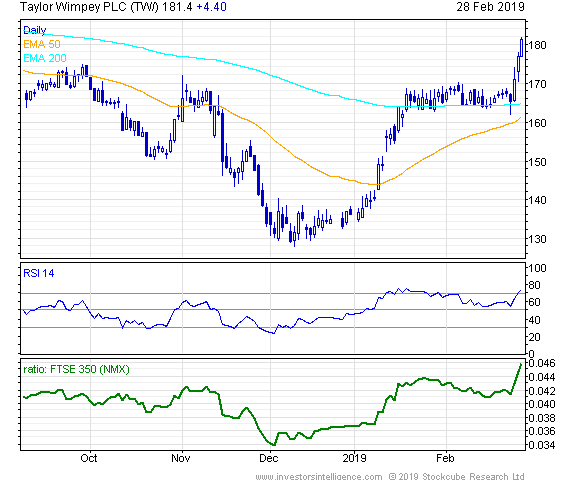
Task: Click the latest candlestick near 180
Action: coord(521,47)
